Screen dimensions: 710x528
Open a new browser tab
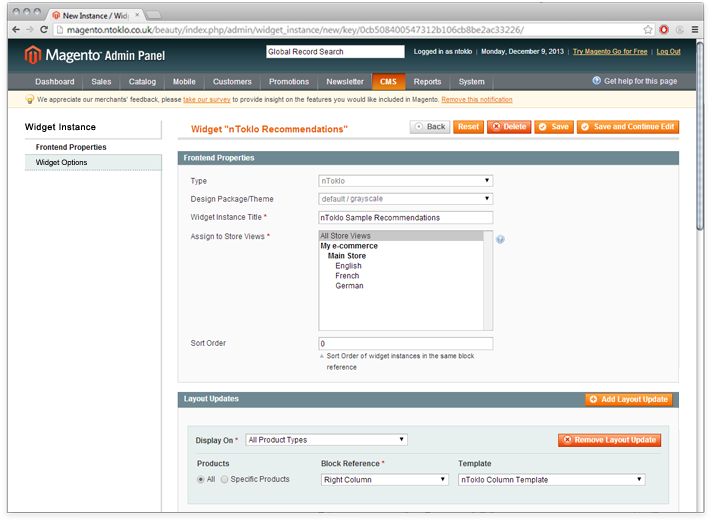point(154,15)
